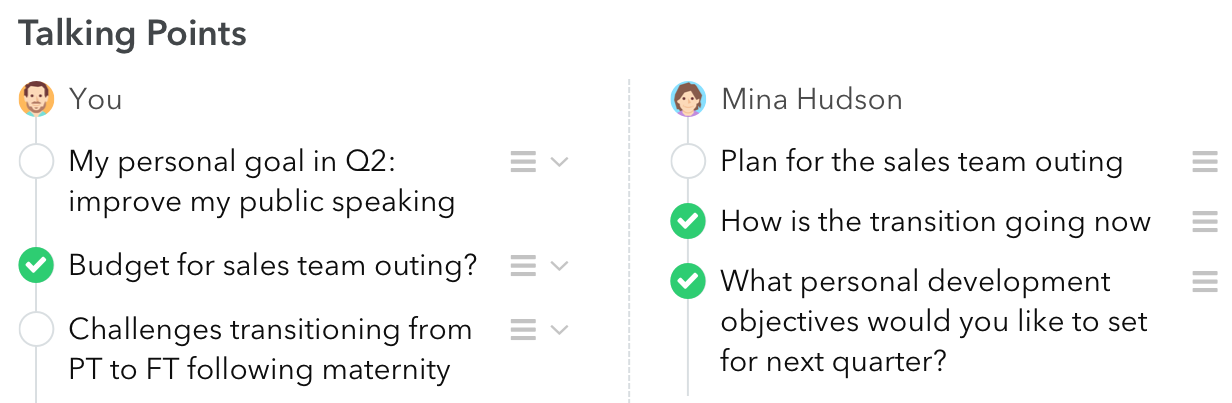1232x403 pixels.
Task: Click the Mina Hudson name label
Action: pyautogui.click(x=812, y=99)
